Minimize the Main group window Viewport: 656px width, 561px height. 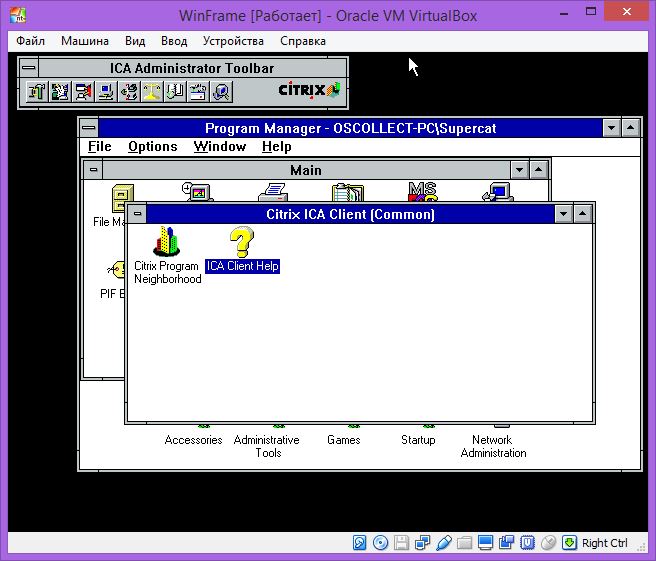[519, 170]
